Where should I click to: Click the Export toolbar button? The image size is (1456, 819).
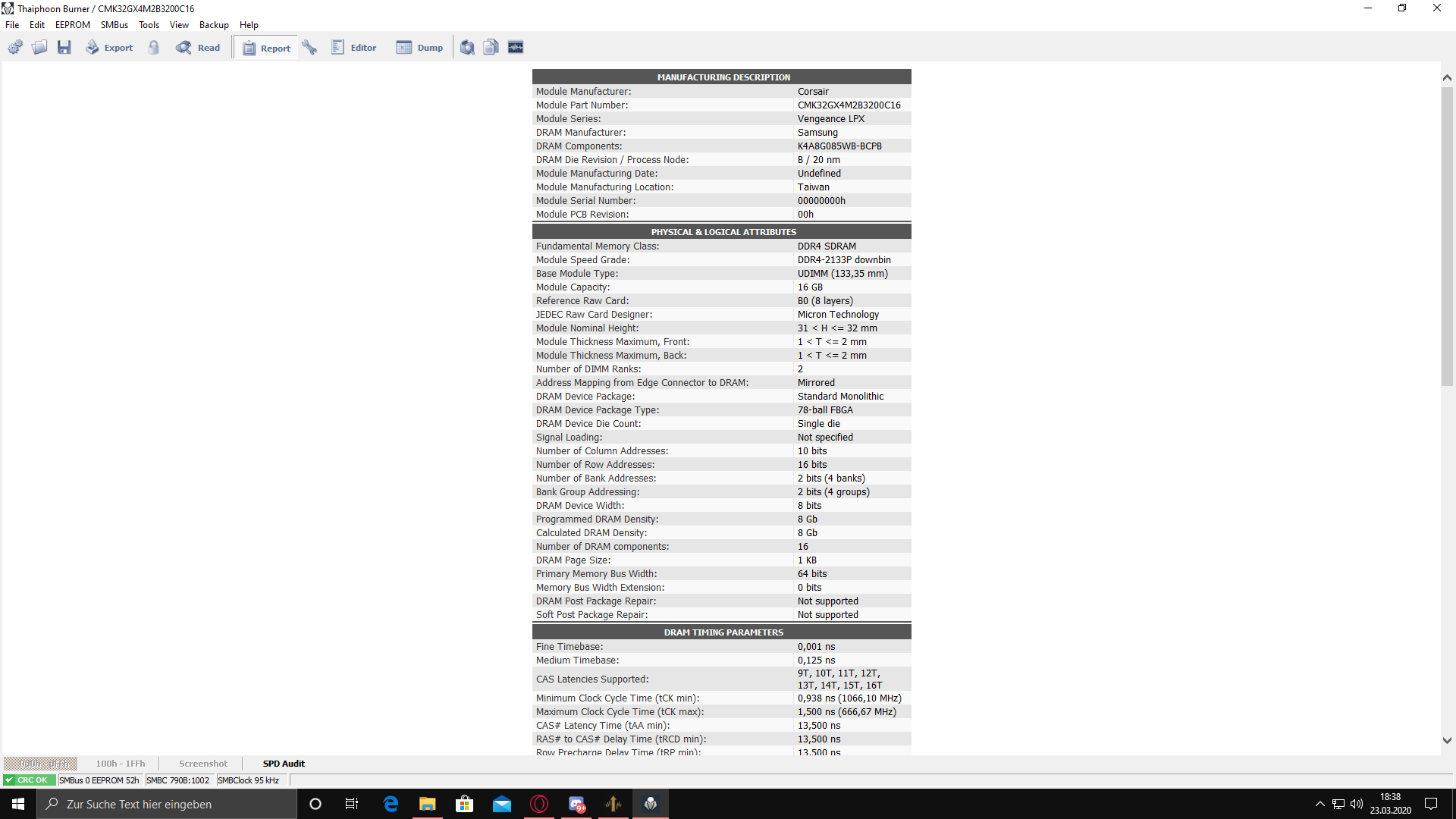(109, 48)
